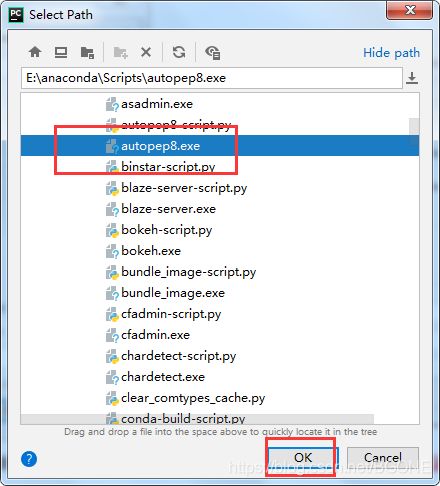Refresh the file tree icon

(179, 52)
